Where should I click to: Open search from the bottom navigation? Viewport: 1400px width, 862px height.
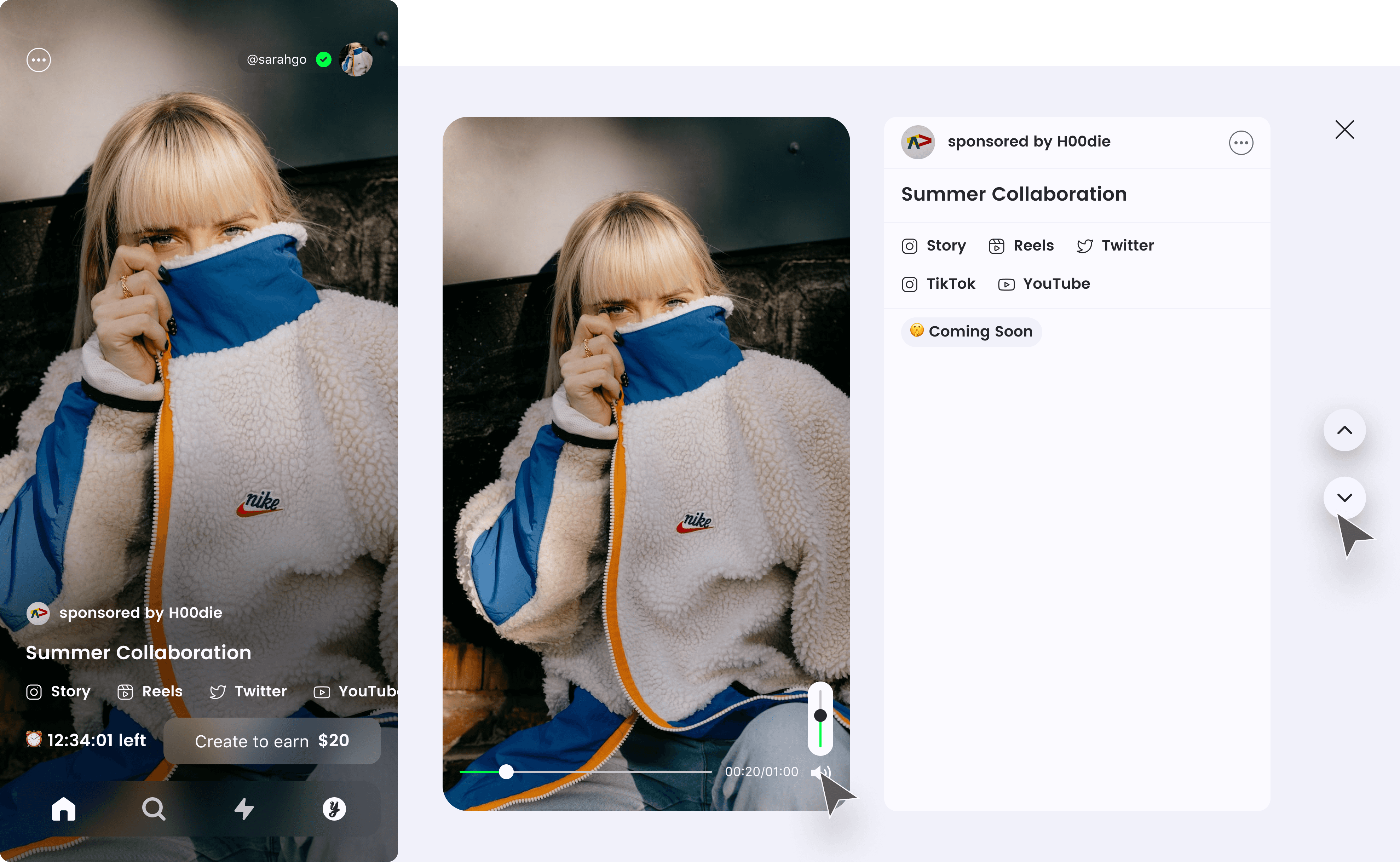coord(153,809)
